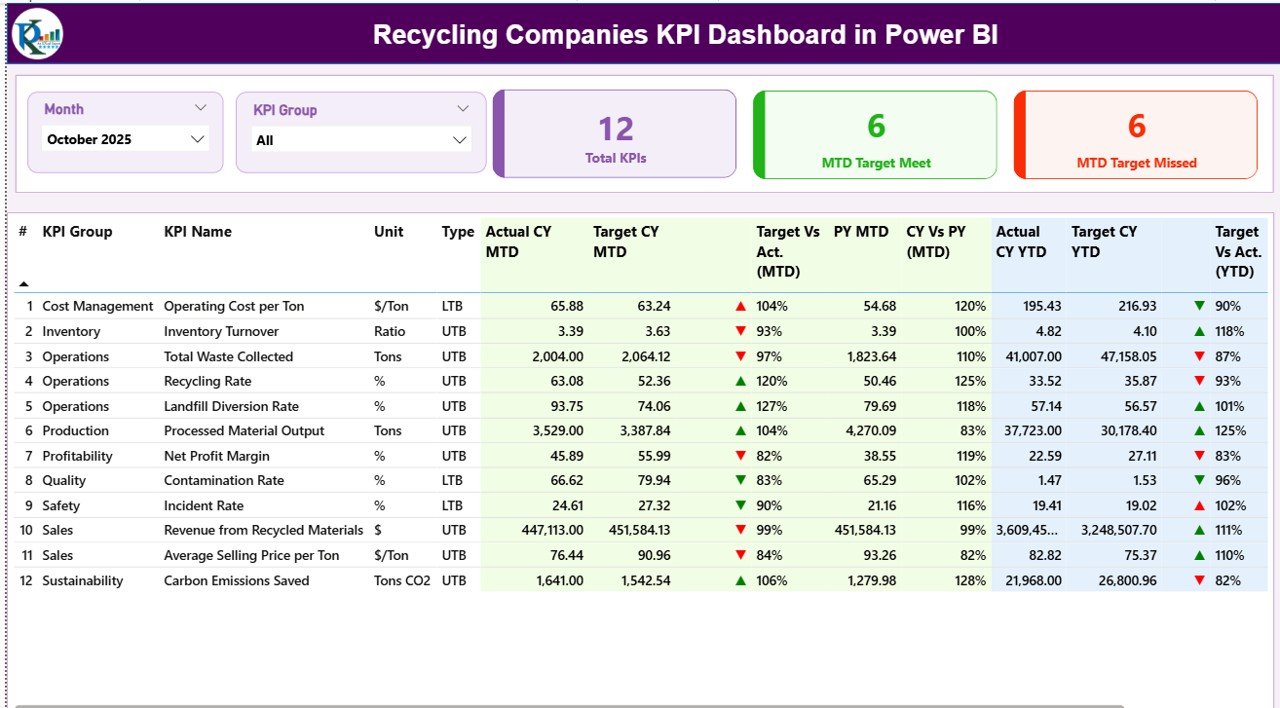Click the Total KPIs card showing 12

(x=614, y=135)
